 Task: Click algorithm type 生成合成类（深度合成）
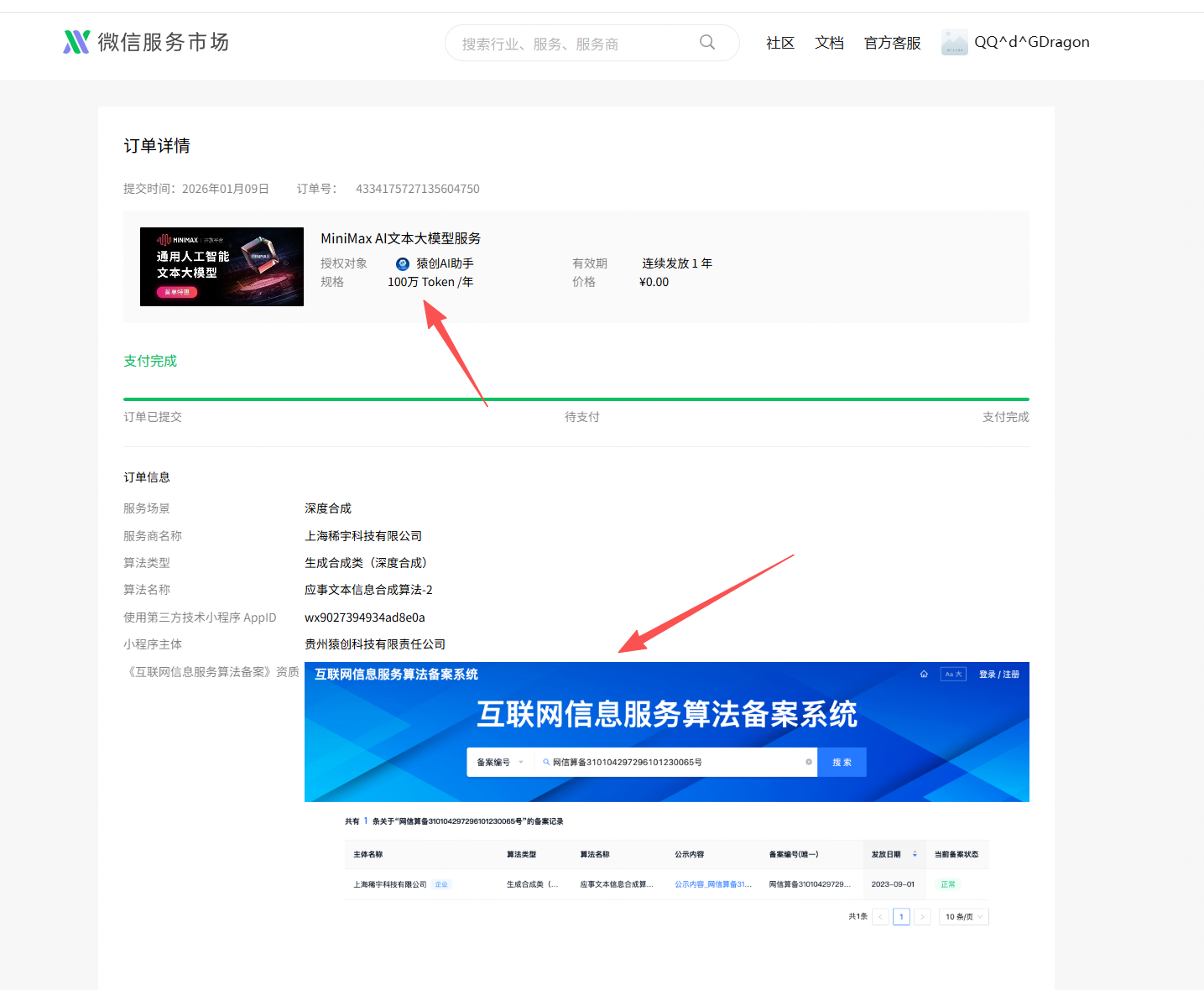tap(368, 563)
